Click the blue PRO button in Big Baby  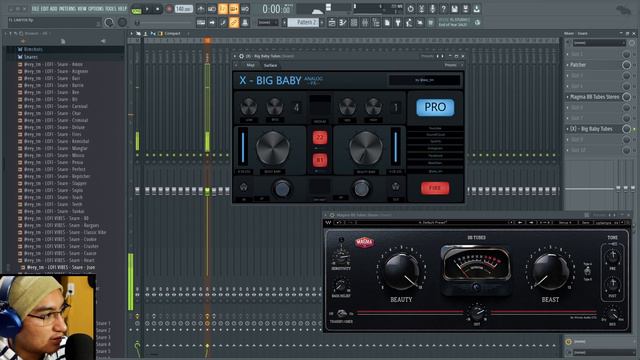(435, 107)
